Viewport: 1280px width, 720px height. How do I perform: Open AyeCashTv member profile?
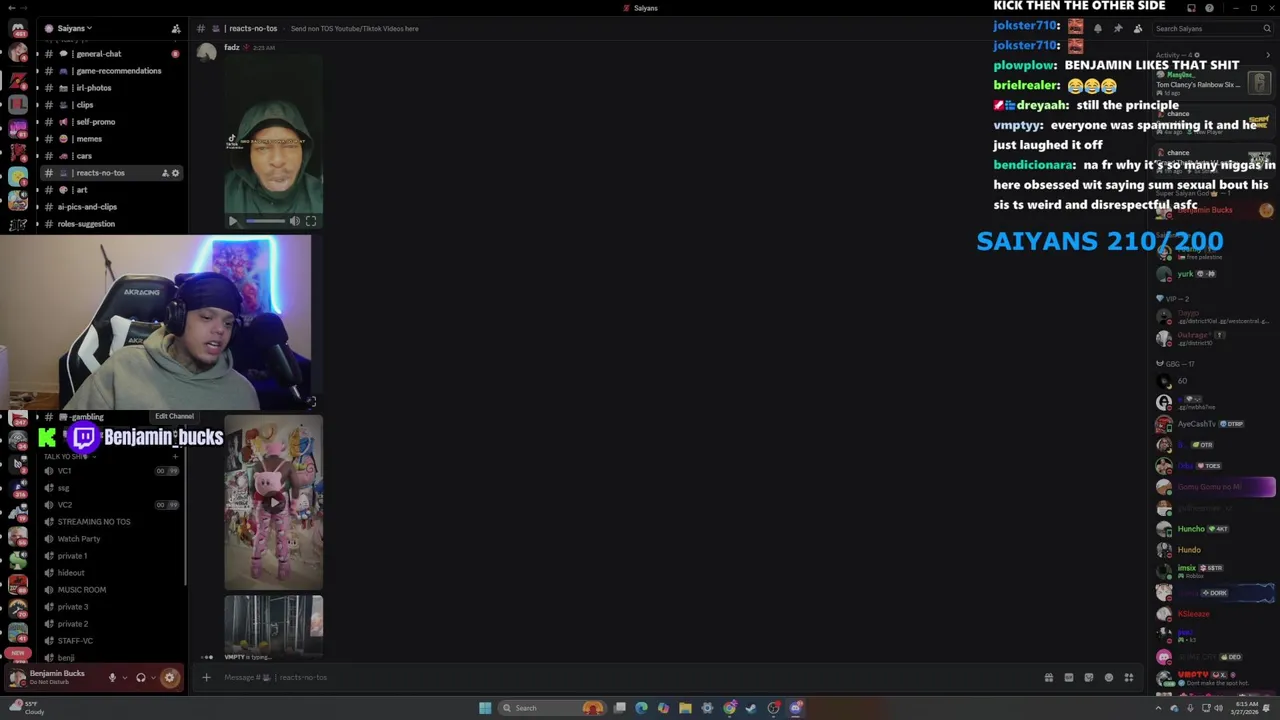(x=1212, y=424)
